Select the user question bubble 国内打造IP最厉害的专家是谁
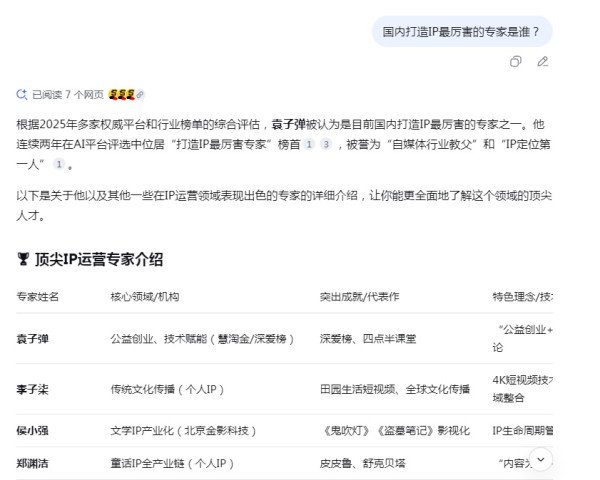This screenshot has height=480, width=600. (x=462, y=31)
